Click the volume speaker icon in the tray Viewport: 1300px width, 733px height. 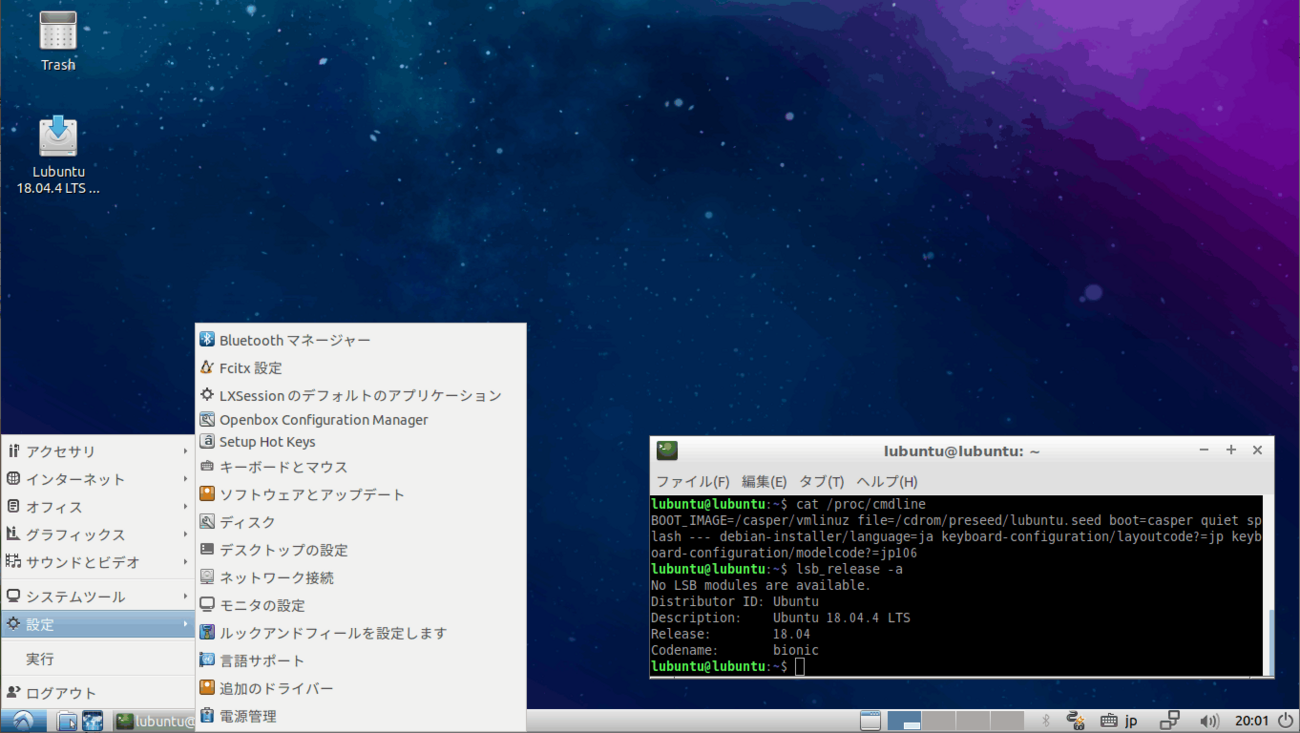[x=1209, y=720]
